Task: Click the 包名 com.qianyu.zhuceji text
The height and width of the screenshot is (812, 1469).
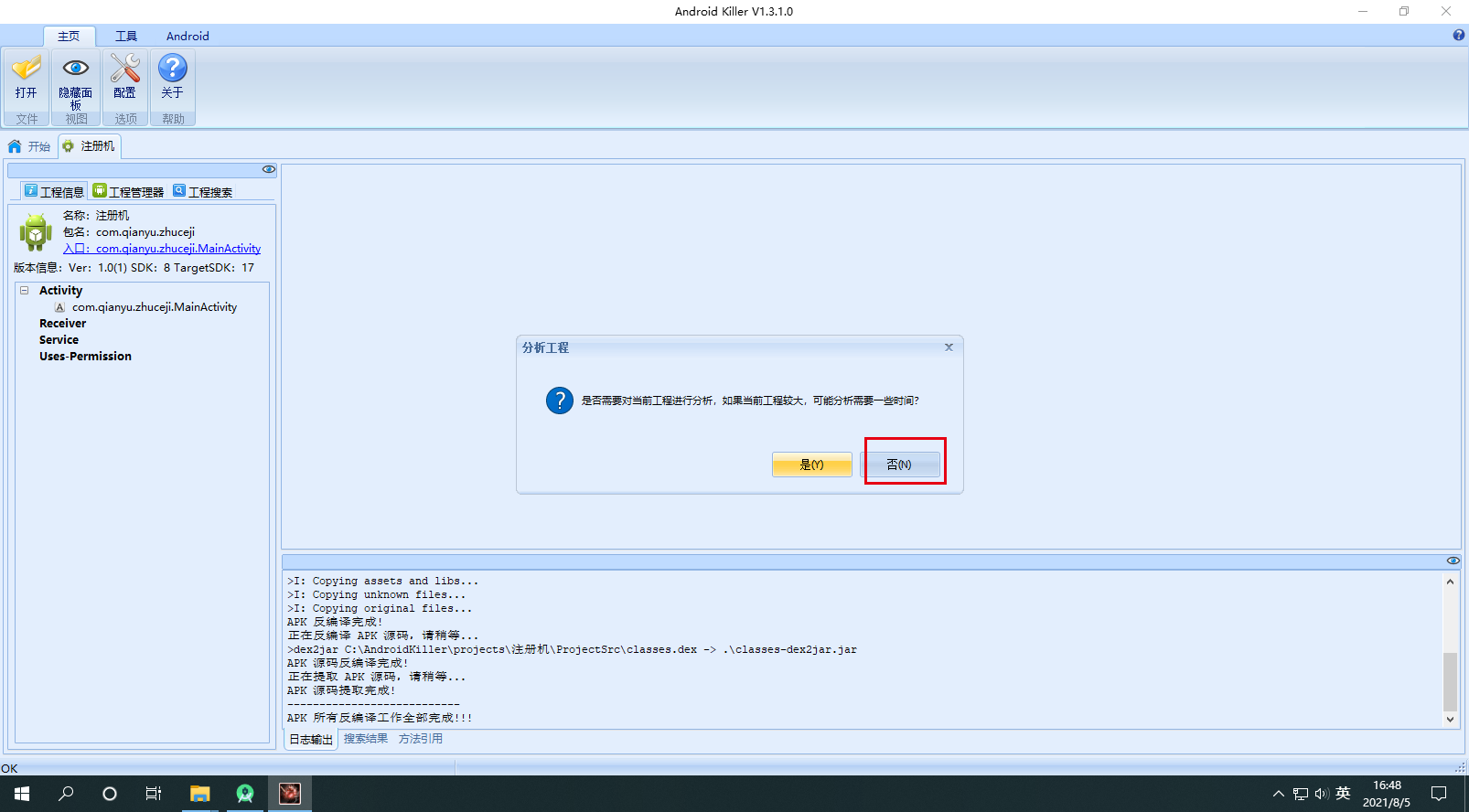Action: [x=129, y=232]
